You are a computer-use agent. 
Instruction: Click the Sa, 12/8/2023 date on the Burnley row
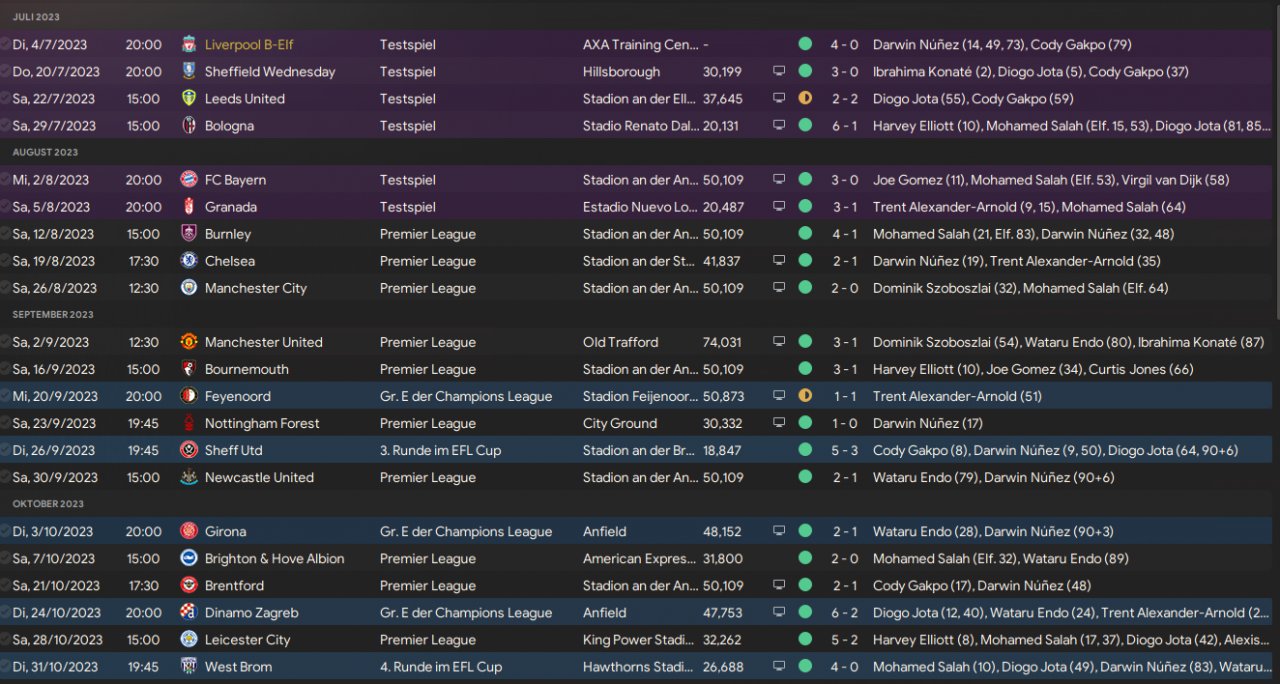pos(53,234)
